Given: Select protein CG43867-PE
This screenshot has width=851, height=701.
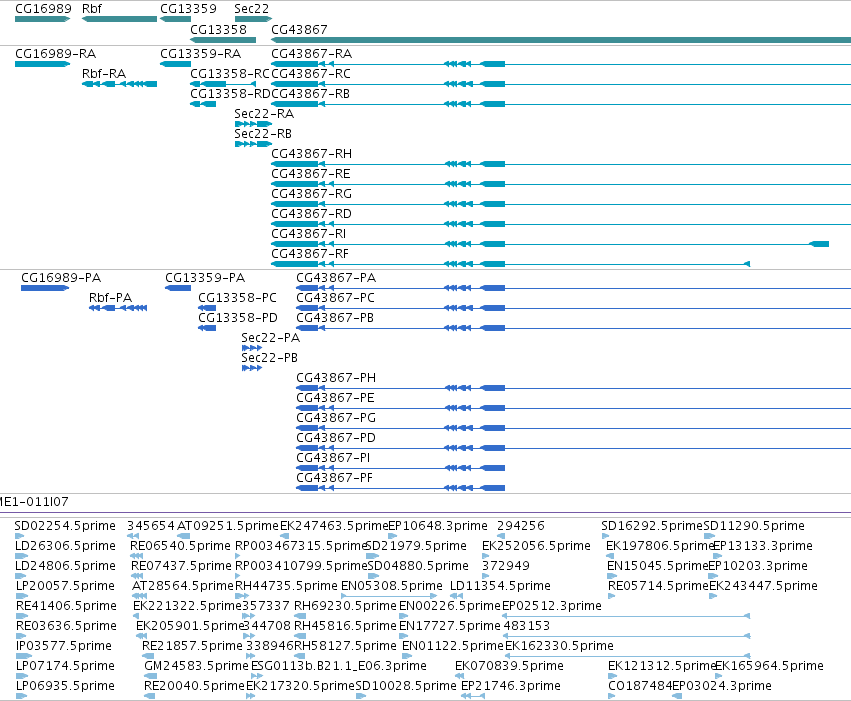Looking at the screenshot, I should coord(335,398).
